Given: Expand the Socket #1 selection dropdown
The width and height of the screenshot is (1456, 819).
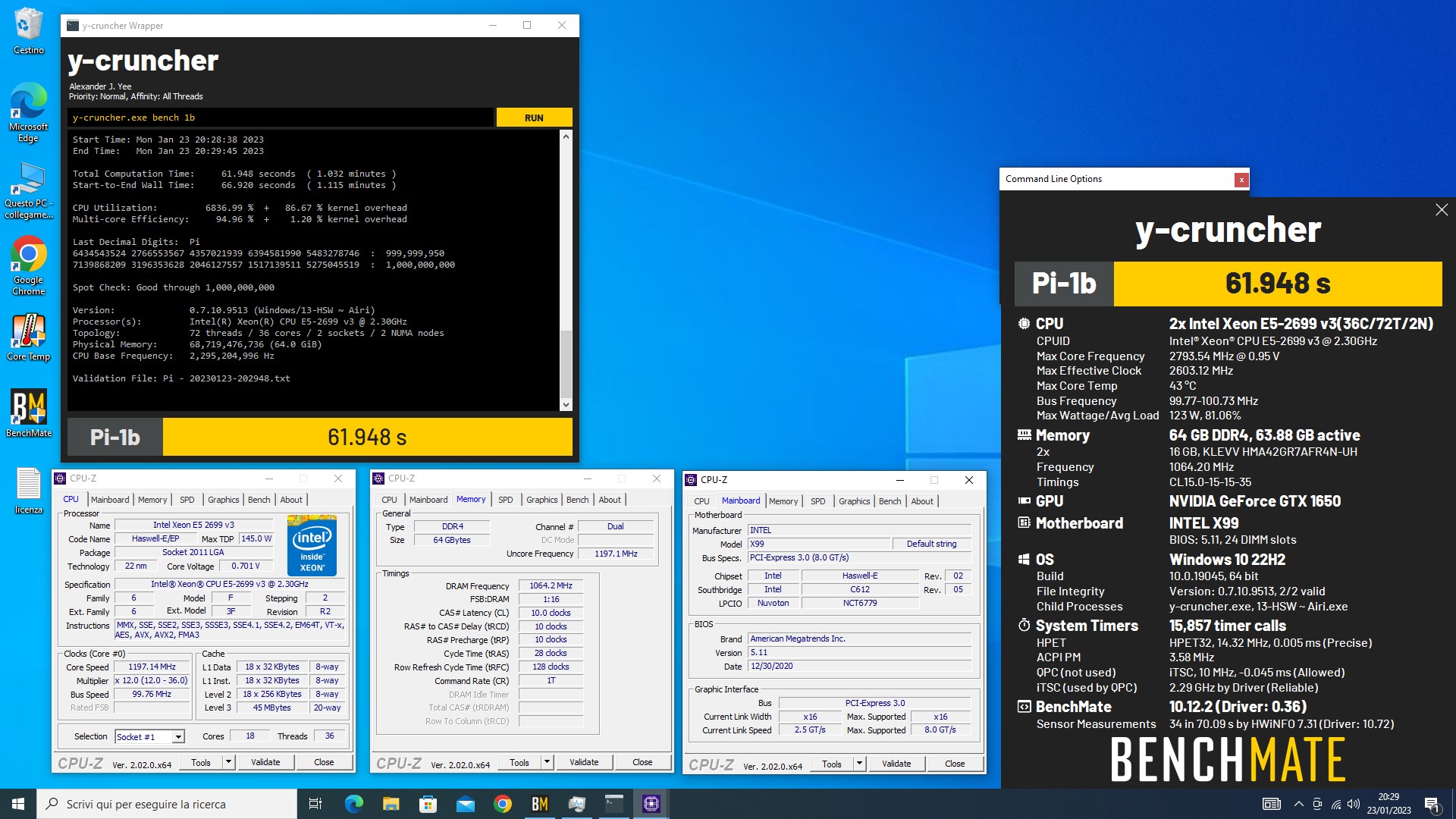Looking at the screenshot, I should pyautogui.click(x=177, y=737).
